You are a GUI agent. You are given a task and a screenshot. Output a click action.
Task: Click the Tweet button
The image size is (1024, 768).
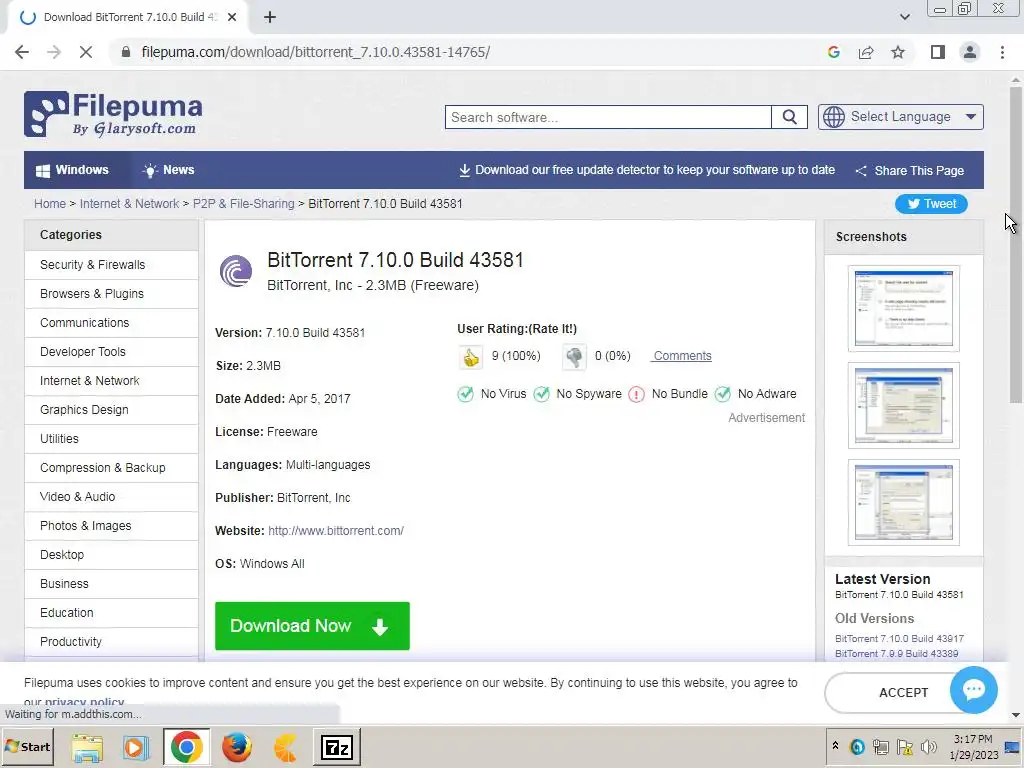(x=931, y=204)
